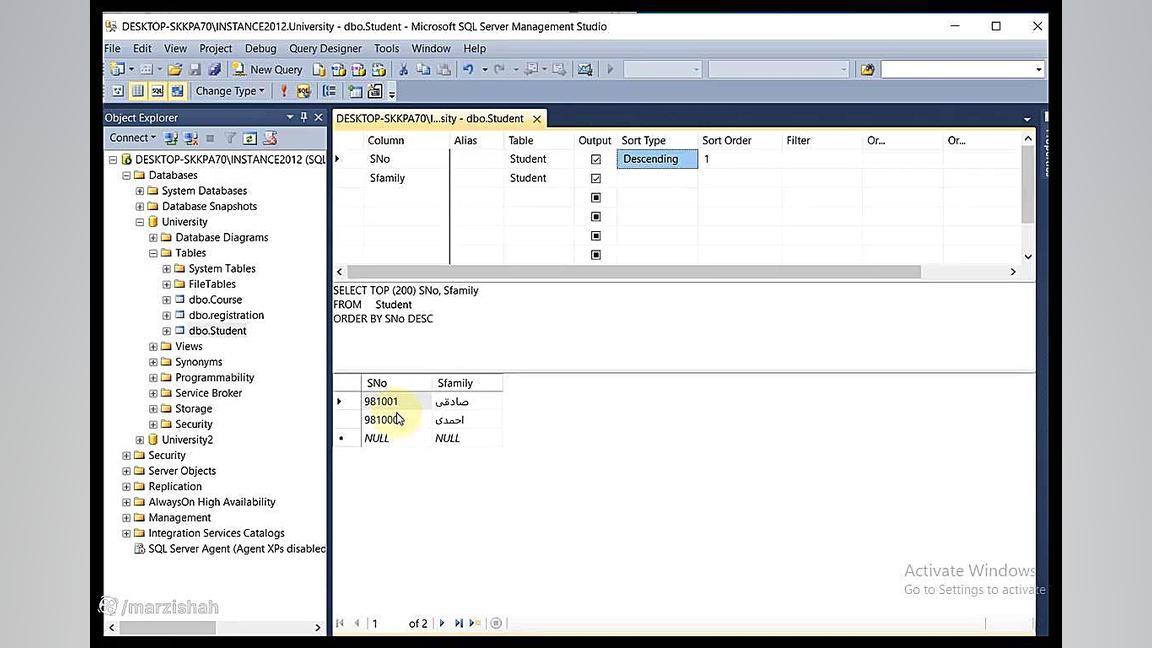Close the dbo.Student tab
This screenshot has height=648, width=1152.
click(x=537, y=119)
